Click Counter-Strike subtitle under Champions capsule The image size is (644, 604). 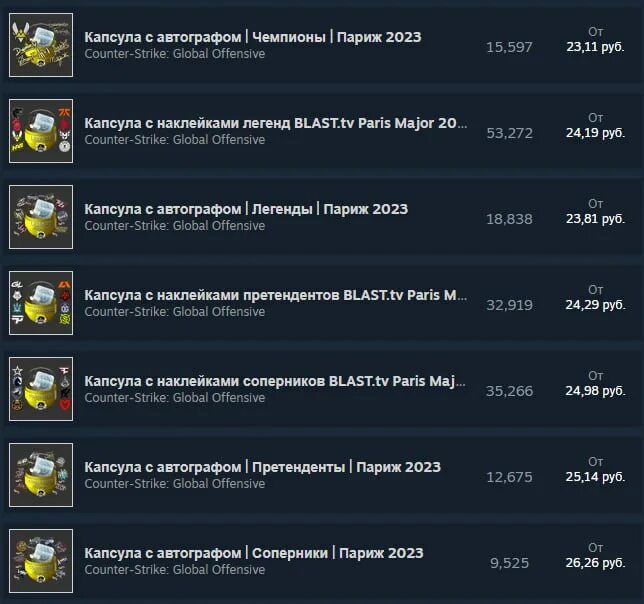click(175, 54)
